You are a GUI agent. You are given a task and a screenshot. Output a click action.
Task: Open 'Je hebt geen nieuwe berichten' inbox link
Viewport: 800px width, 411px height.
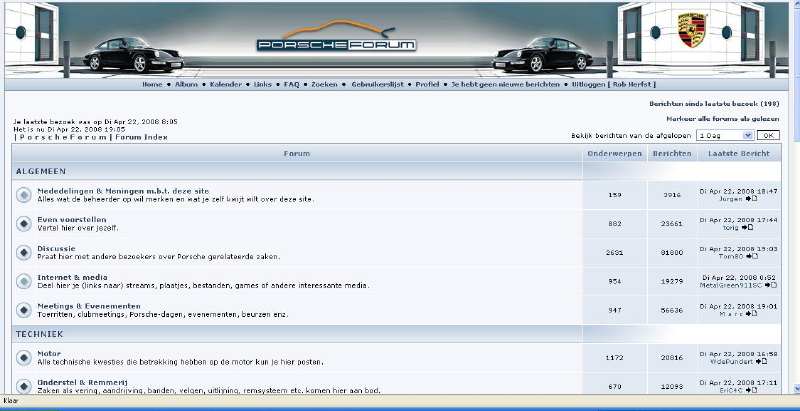[x=505, y=85]
